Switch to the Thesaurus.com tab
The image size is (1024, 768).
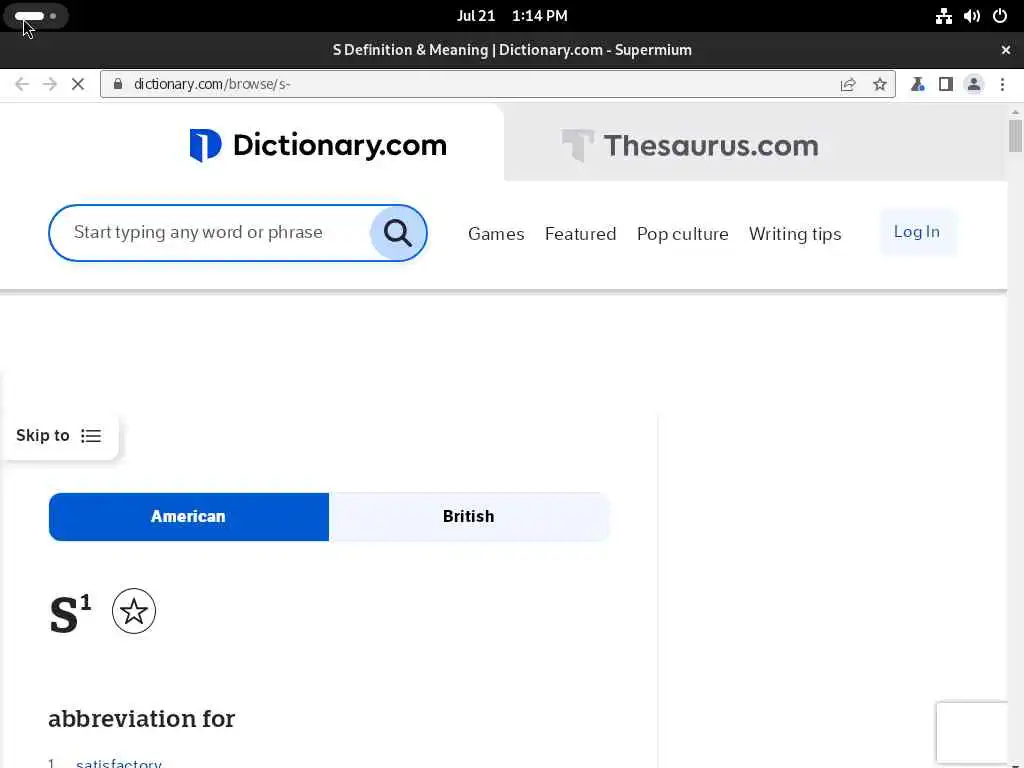pyautogui.click(x=690, y=145)
